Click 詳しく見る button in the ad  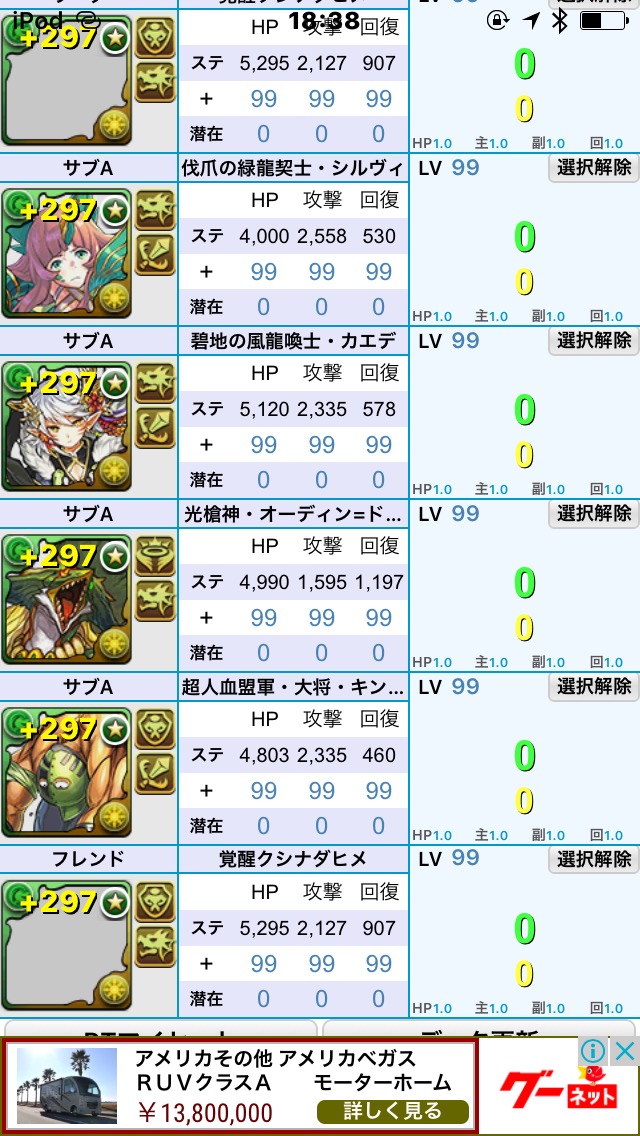click(x=393, y=1110)
